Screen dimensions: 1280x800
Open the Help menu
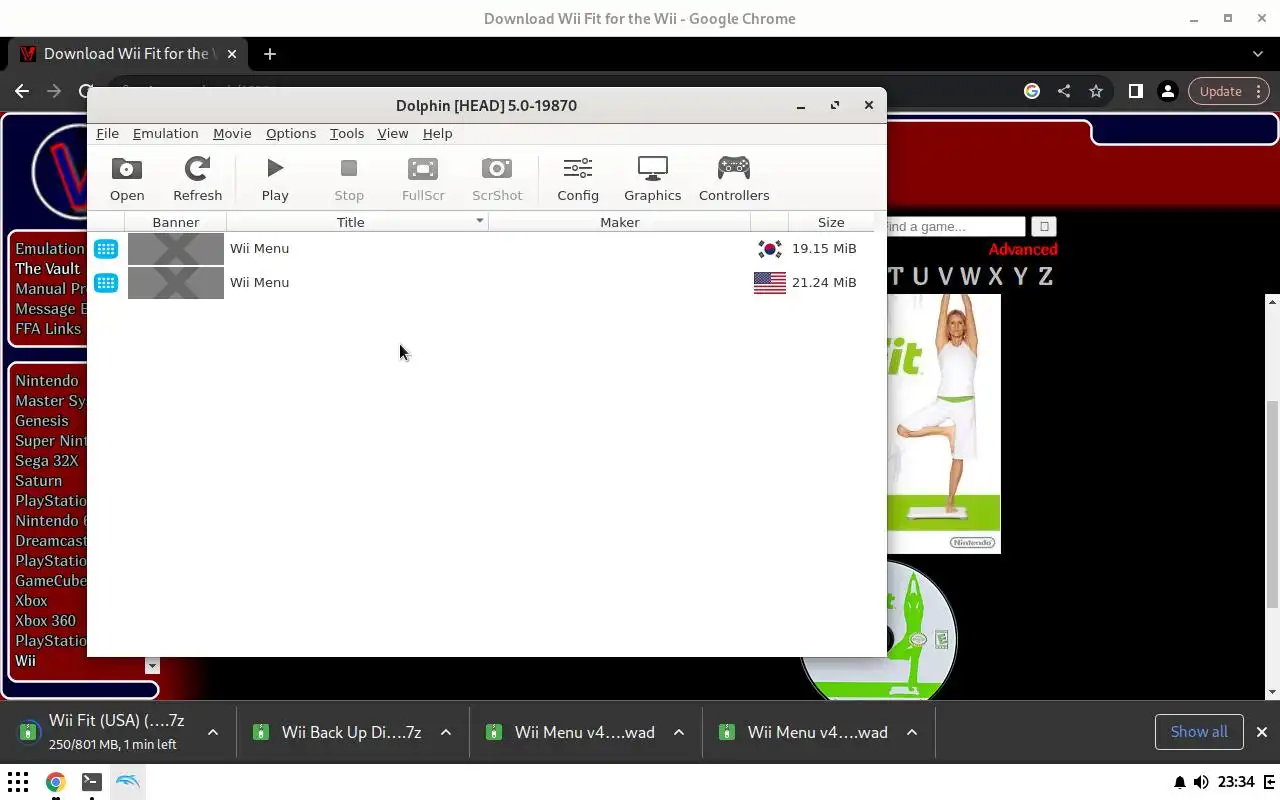tap(437, 133)
